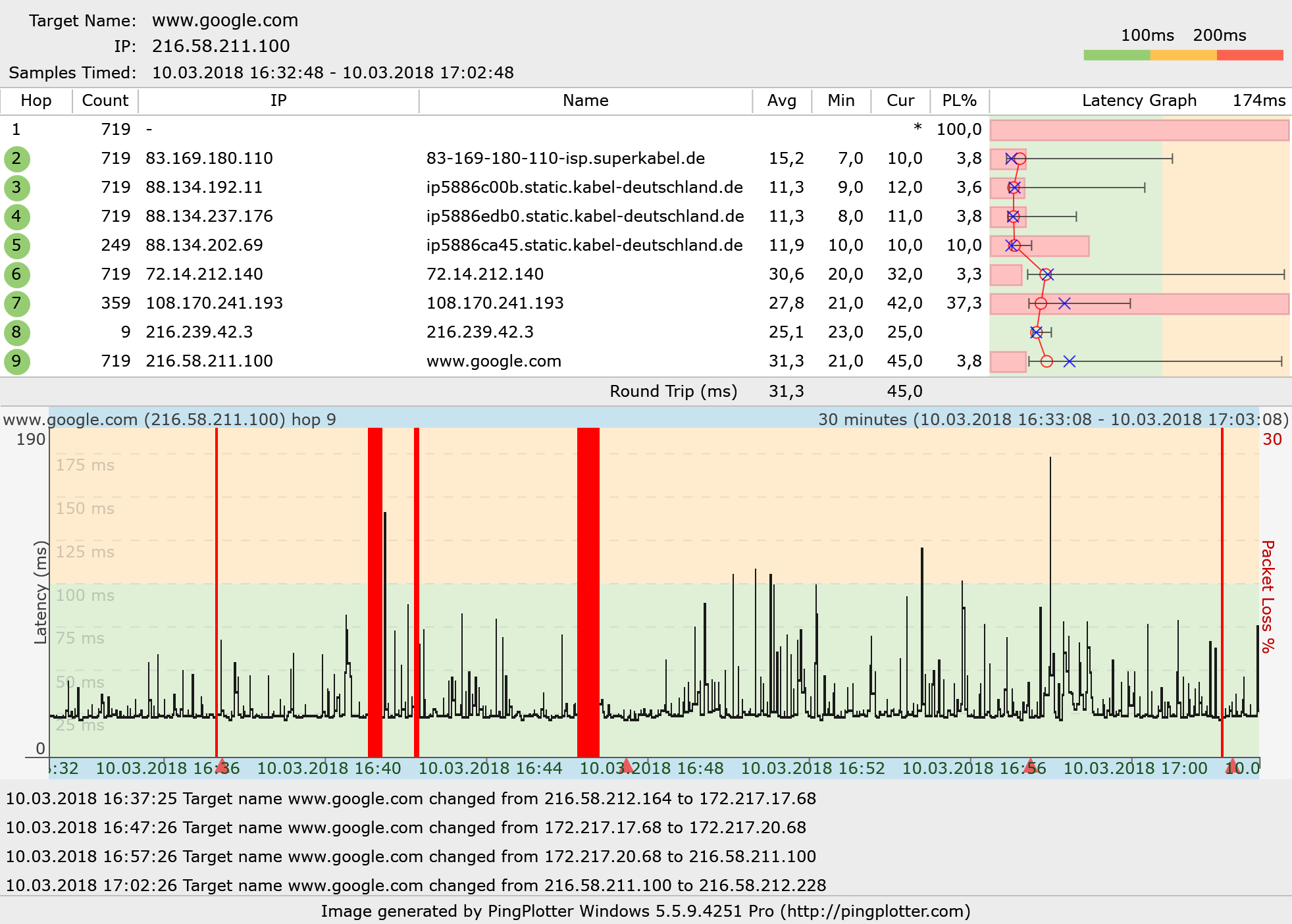Click the green hop 9 circle icon

point(16,361)
